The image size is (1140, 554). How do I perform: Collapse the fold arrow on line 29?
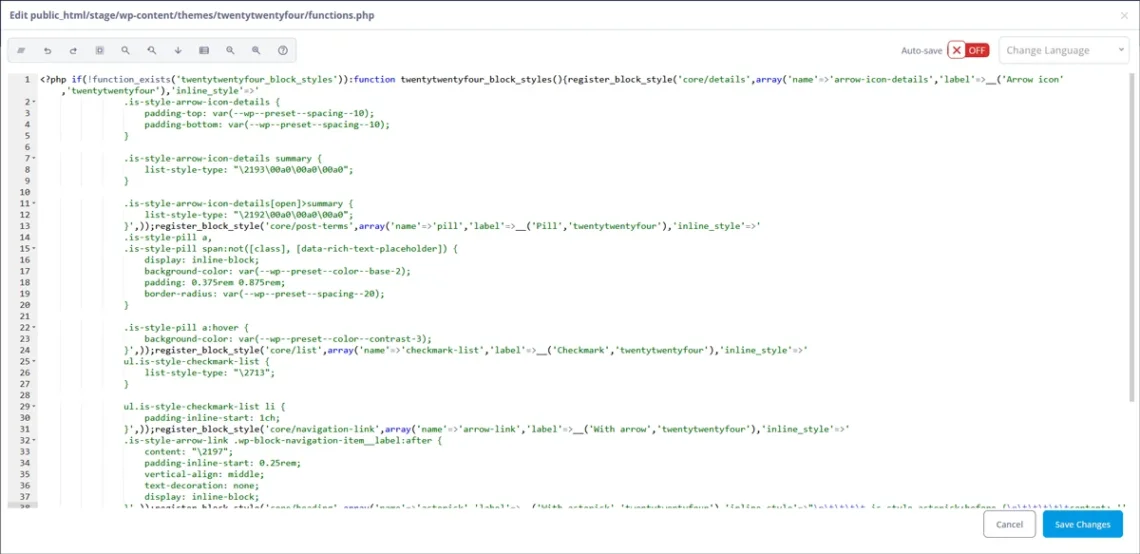click(34, 406)
